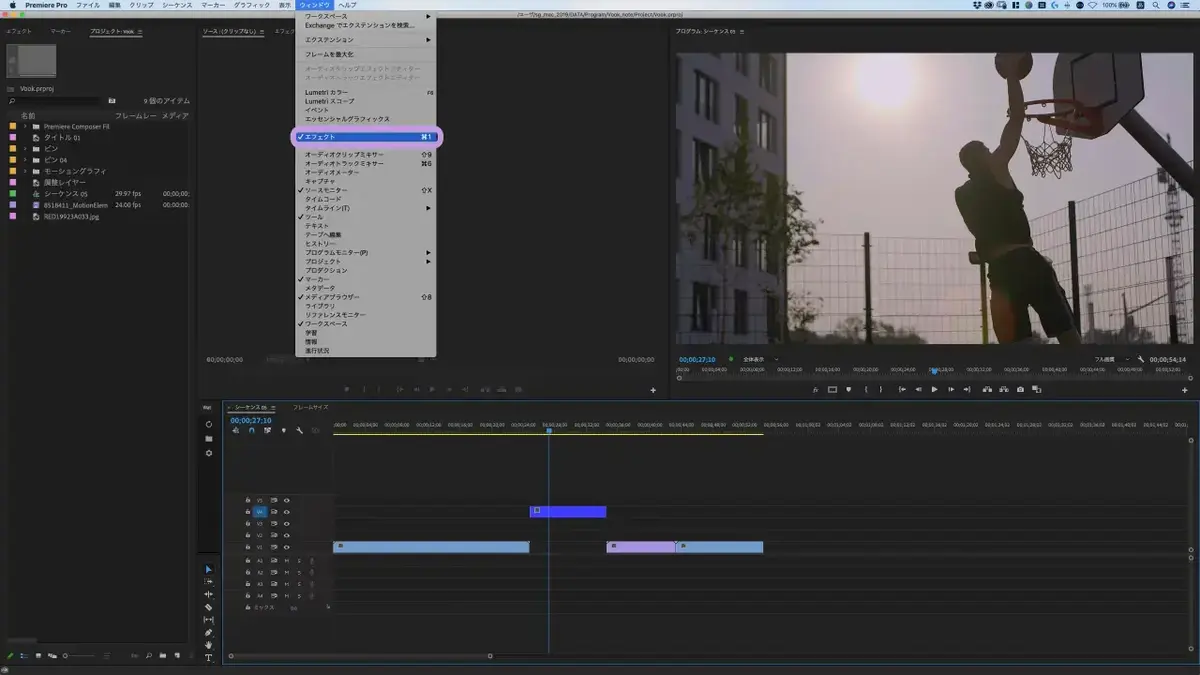Select the Razor tool
The image size is (1200, 675).
(x=209, y=607)
